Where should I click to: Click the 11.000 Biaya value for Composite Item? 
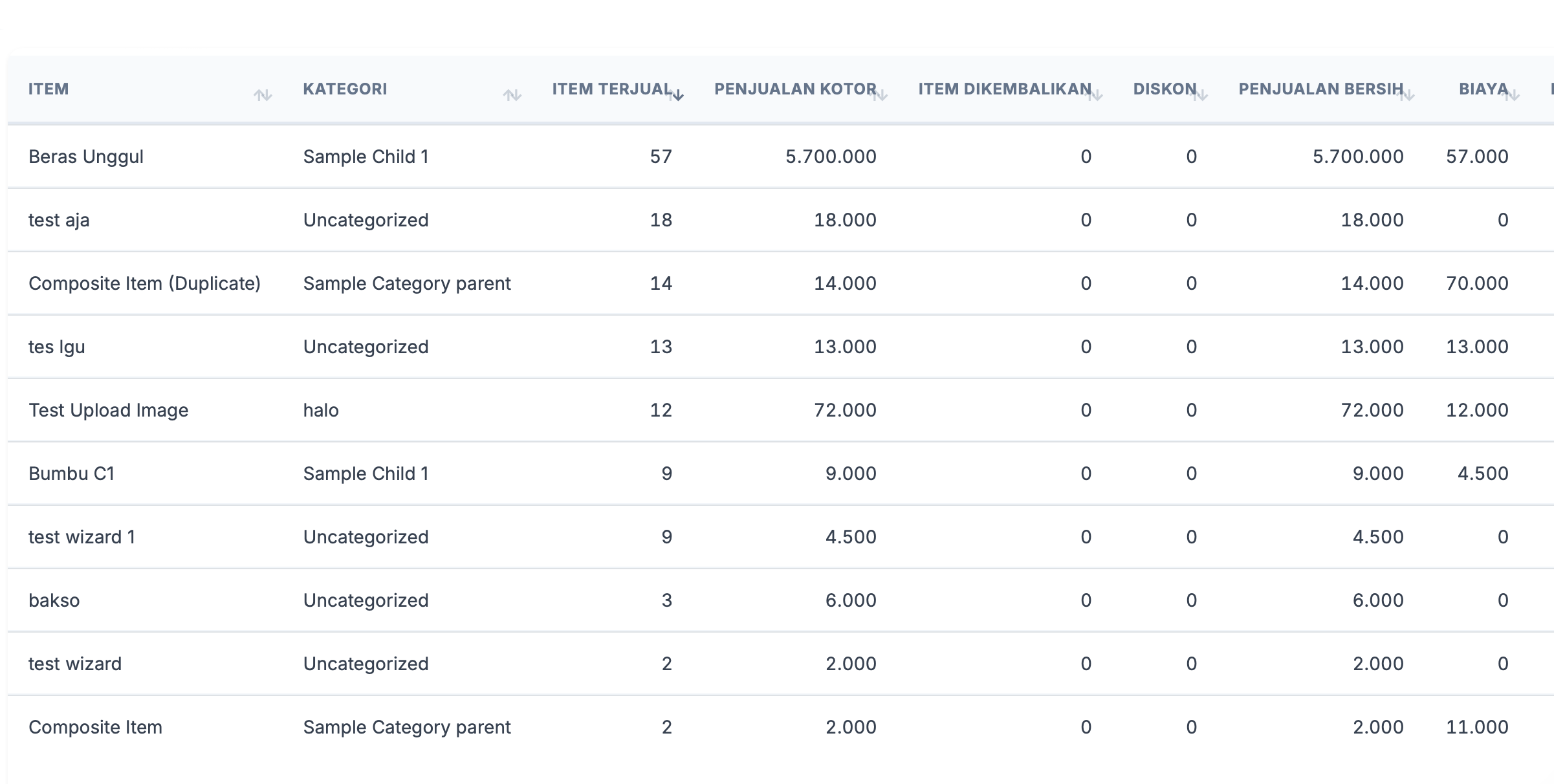[1477, 727]
